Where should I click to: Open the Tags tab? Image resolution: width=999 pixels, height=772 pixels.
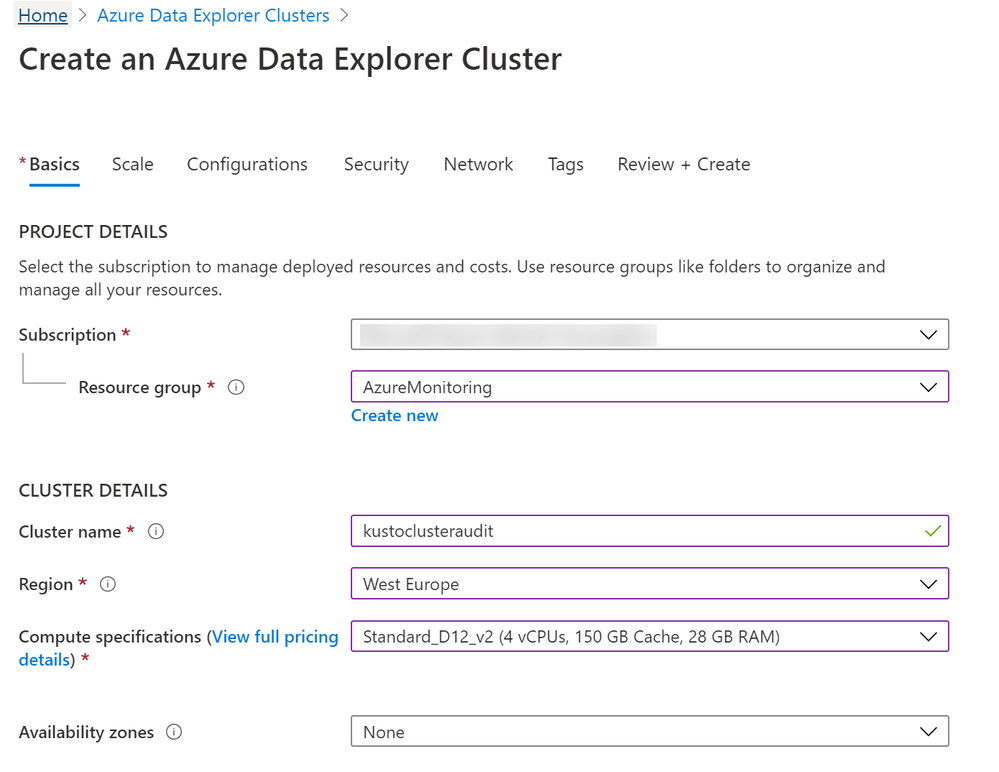coord(566,164)
